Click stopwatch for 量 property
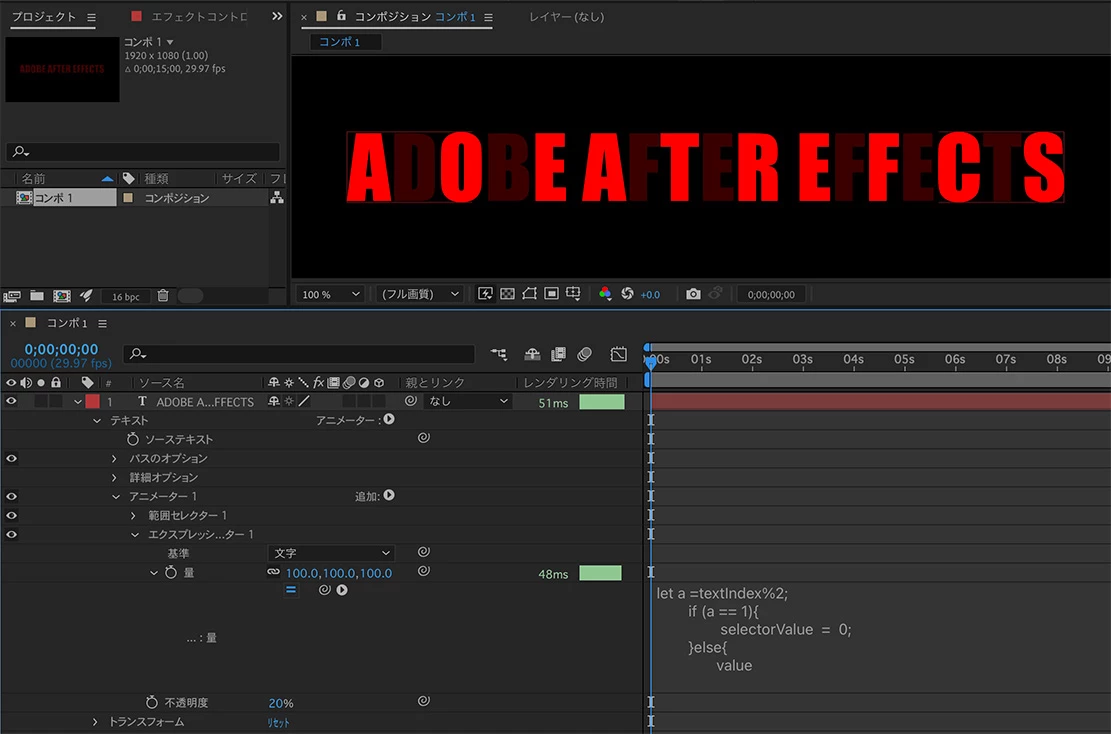Screen dimensions: 1111x734 point(171,572)
